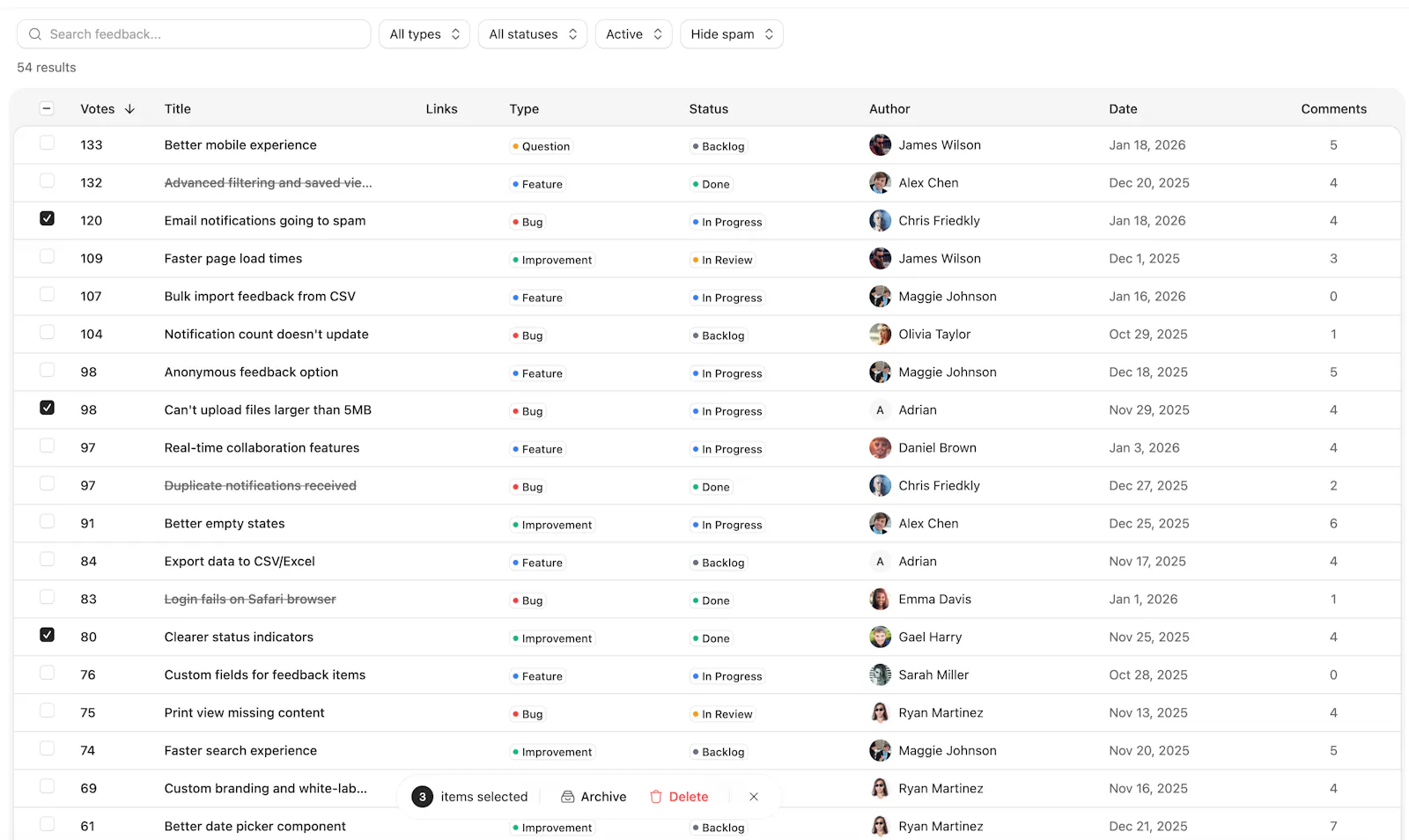Click the Links column header
The width and height of the screenshot is (1409, 840).
click(x=441, y=109)
